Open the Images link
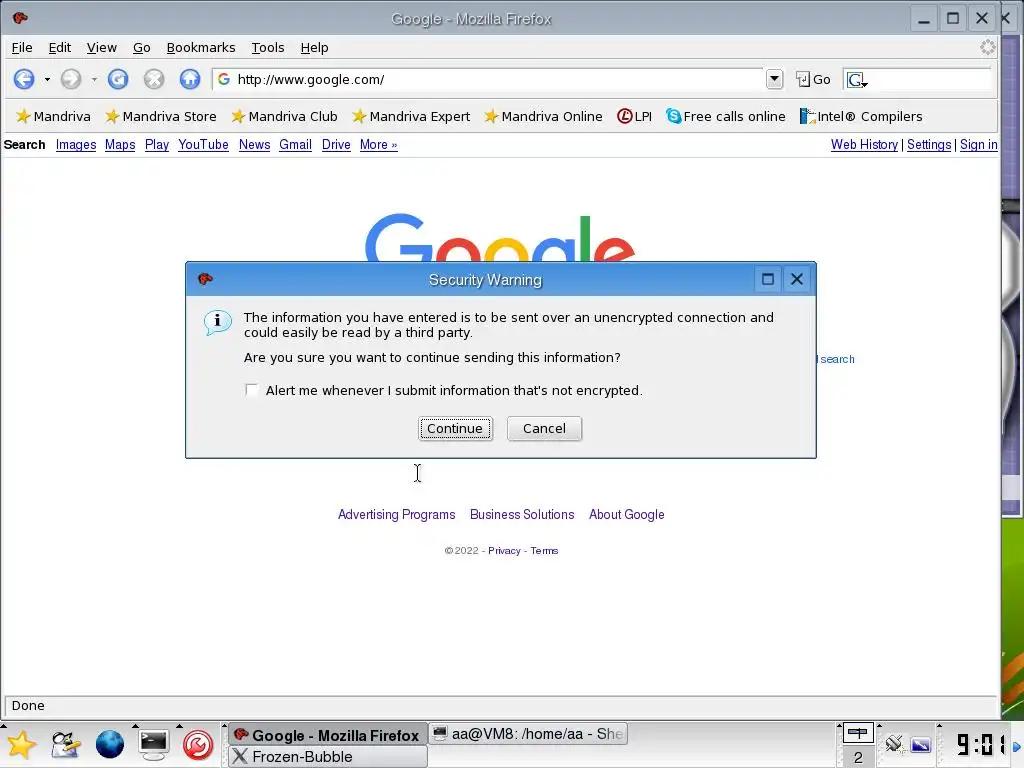Screen dimensions: 1024x768 [x=76, y=145]
